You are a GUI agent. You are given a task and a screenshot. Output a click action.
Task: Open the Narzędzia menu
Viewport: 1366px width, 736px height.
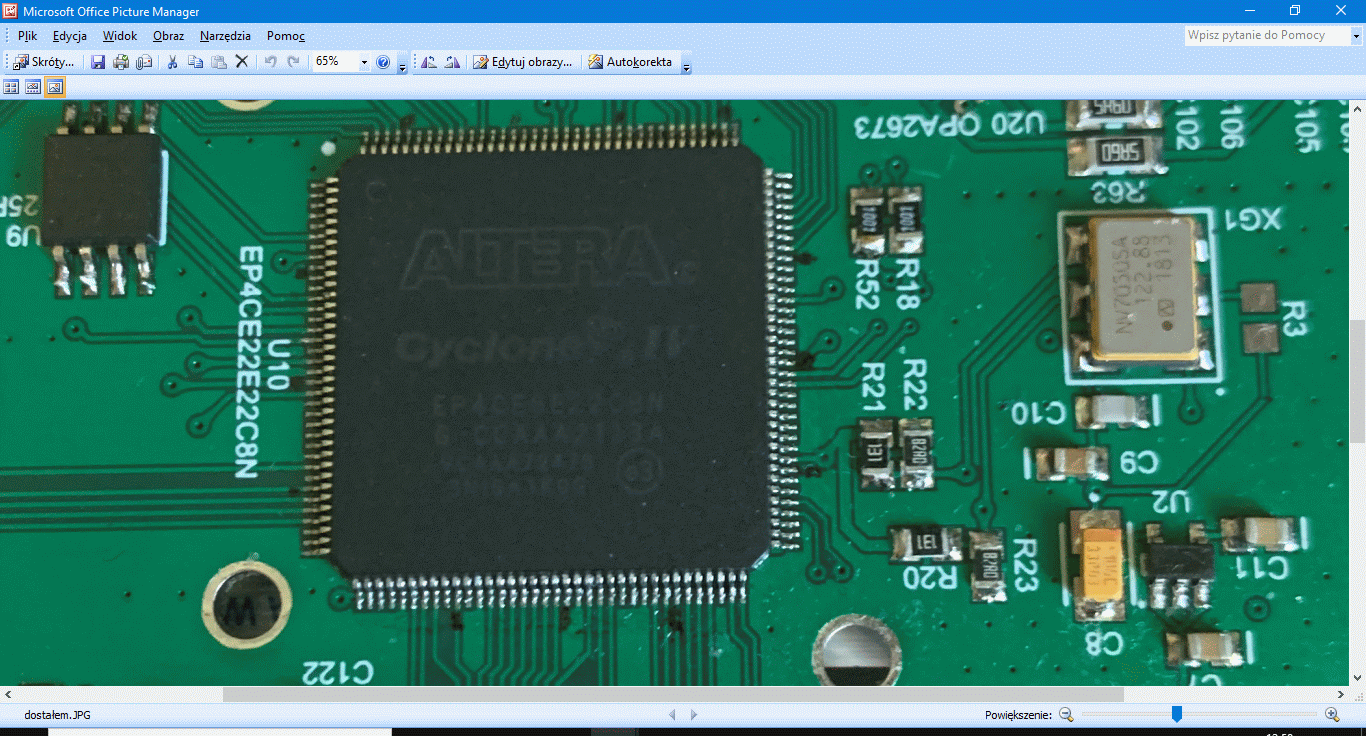pos(225,36)
